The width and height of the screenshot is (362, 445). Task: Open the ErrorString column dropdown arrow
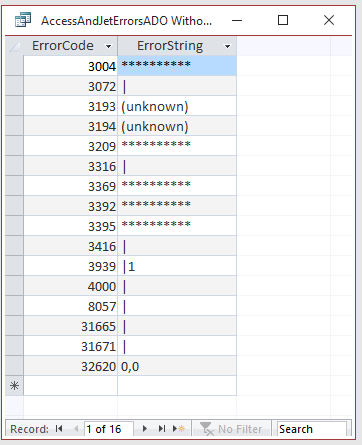click(228, 46)
